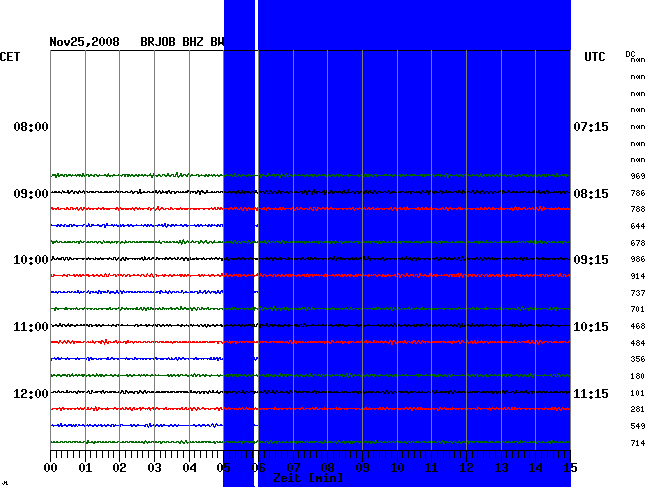Click the CET time label "10:00"

click(31, 260)
